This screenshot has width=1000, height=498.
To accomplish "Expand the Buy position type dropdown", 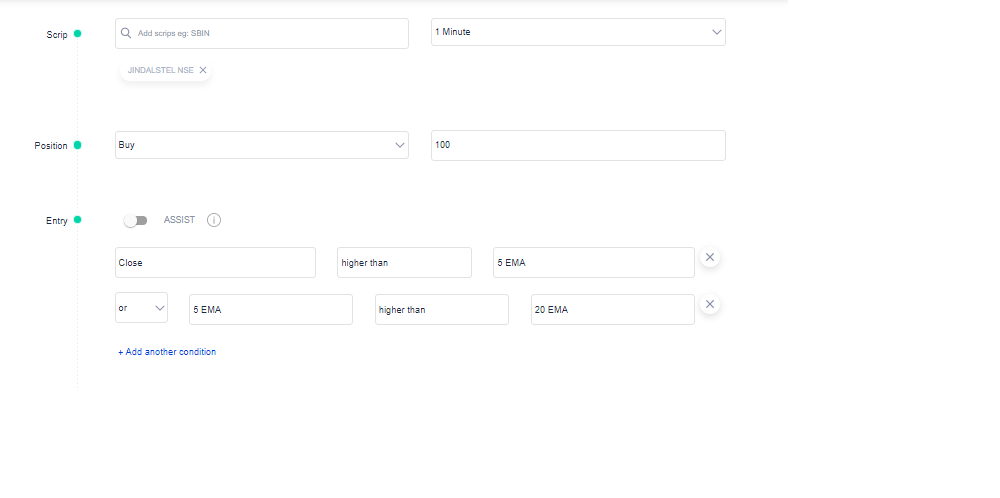I will pyautogui.click(x=262, y=145).
